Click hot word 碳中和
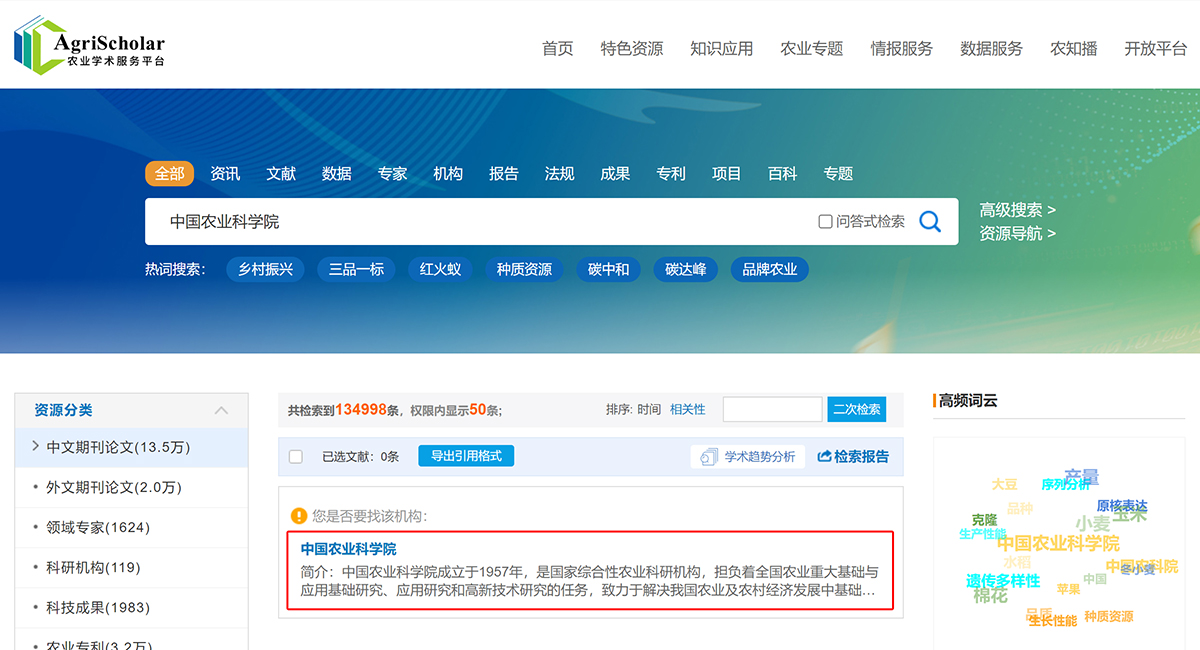 (x=608, y=269)
